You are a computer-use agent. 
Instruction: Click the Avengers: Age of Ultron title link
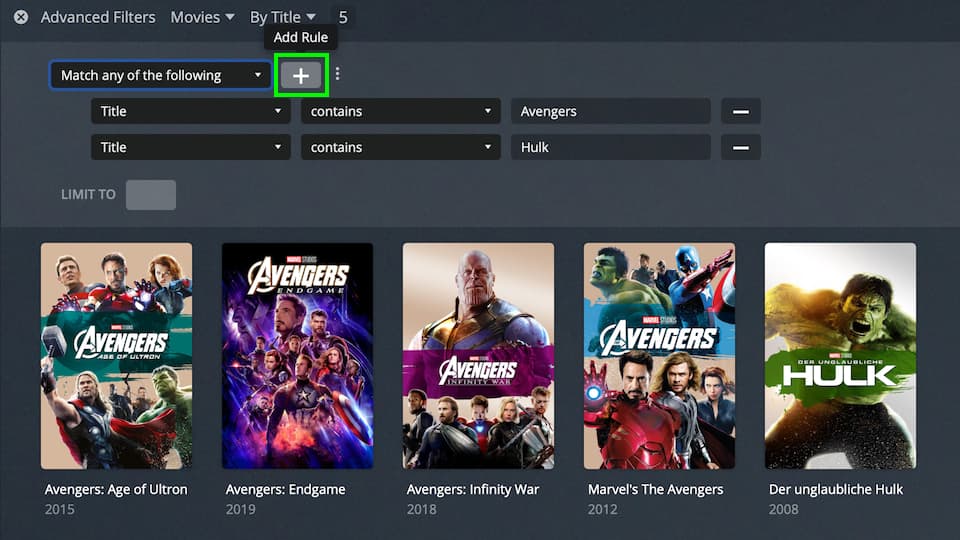pos(116,489)
